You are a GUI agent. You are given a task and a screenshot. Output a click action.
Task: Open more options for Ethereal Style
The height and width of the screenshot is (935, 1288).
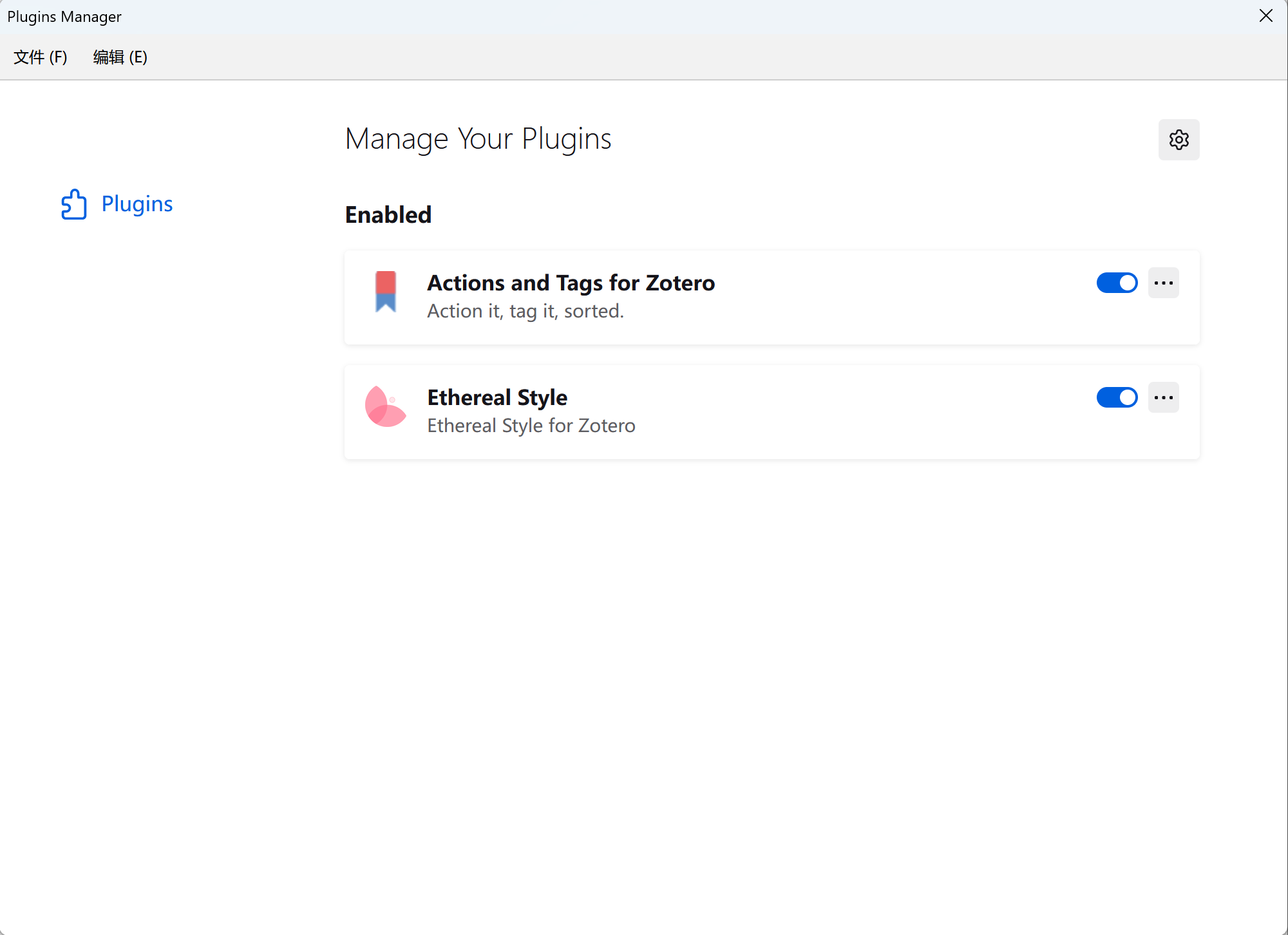pos(1163,397)
